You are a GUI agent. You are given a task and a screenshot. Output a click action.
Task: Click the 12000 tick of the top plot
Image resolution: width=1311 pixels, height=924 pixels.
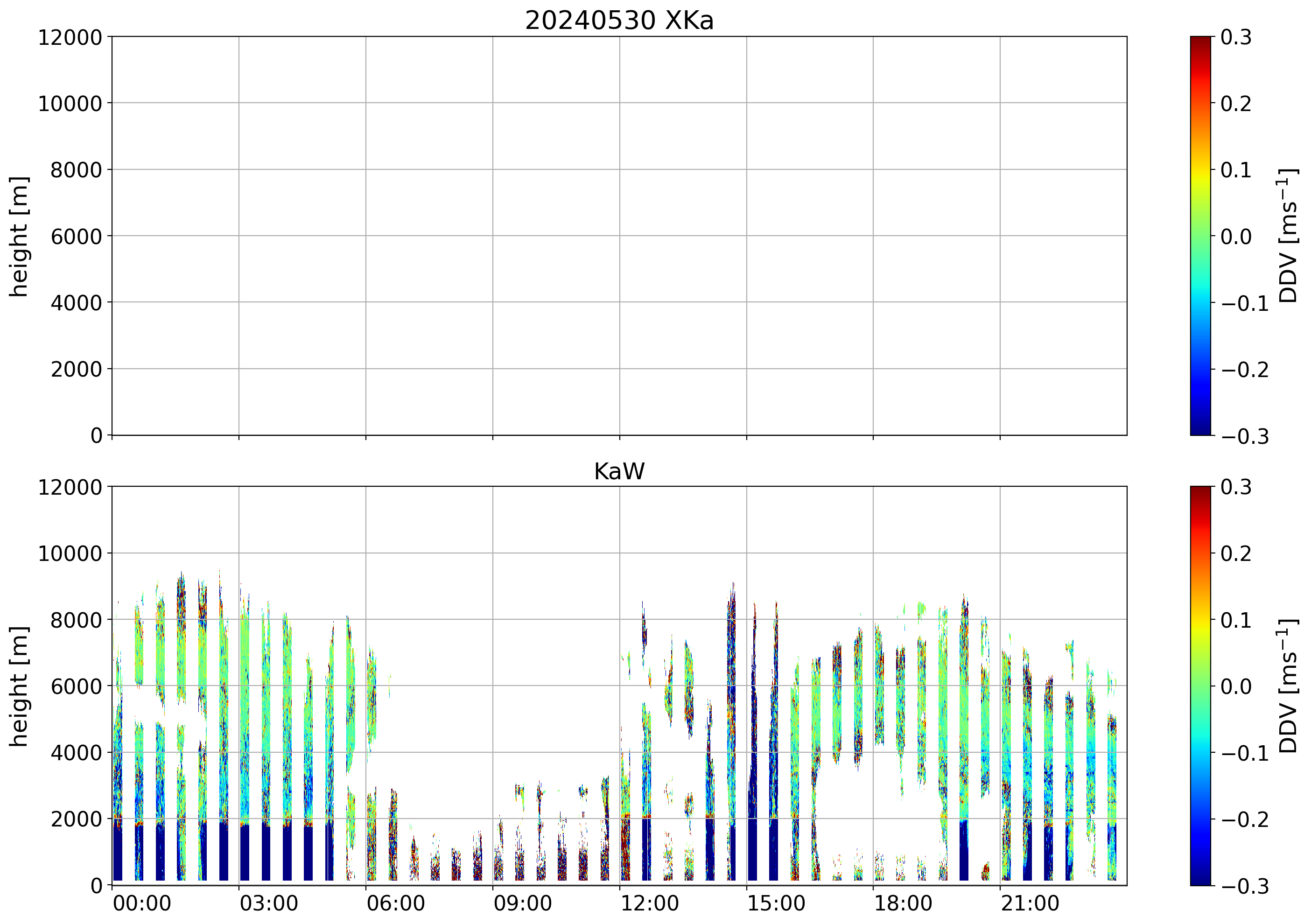(x=70, y=37)
